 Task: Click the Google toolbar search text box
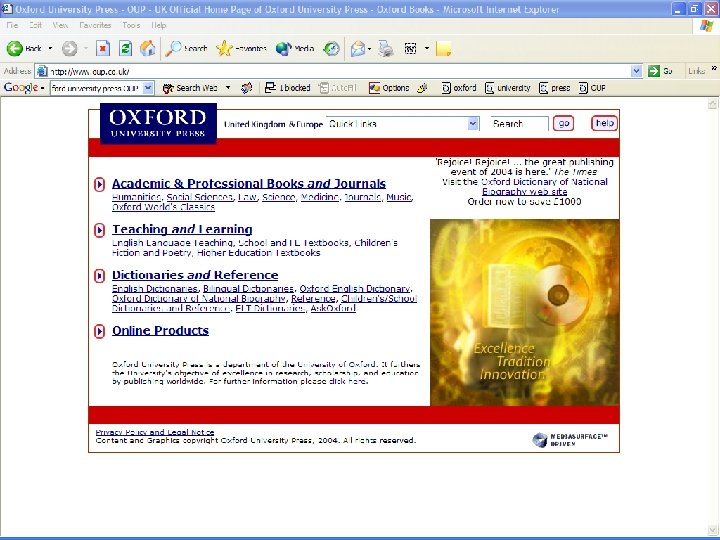point(96,88)
